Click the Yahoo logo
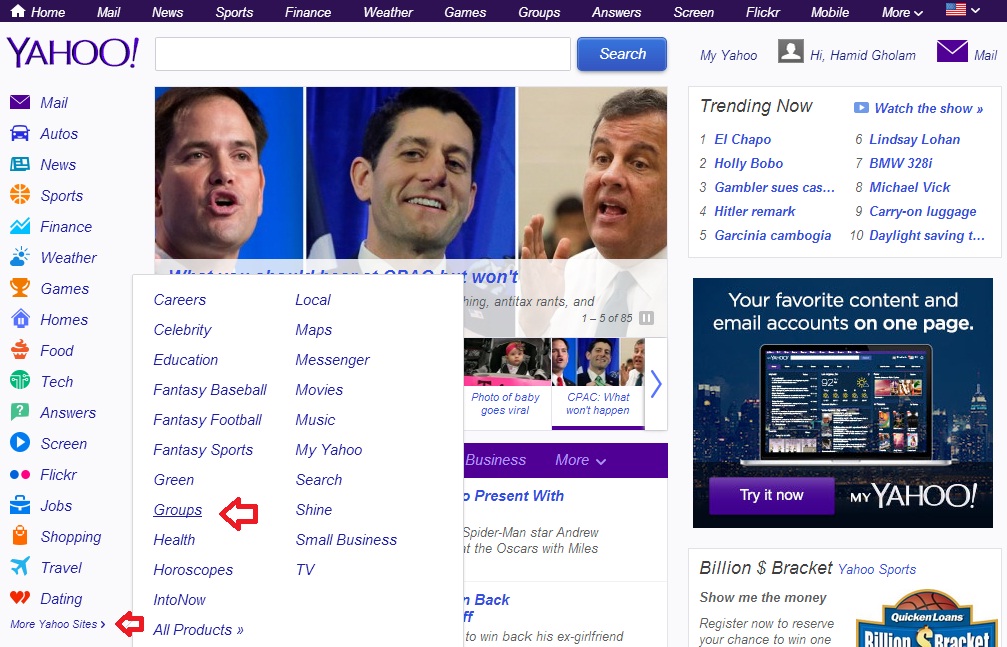Image resolution: width=1007 pixels, height=647 pixels. tap(73, 53)
